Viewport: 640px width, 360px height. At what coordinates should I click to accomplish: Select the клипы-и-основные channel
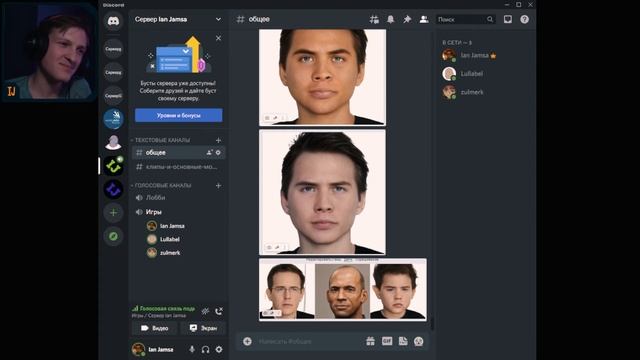pyautogui.click(x=178, y=167)
